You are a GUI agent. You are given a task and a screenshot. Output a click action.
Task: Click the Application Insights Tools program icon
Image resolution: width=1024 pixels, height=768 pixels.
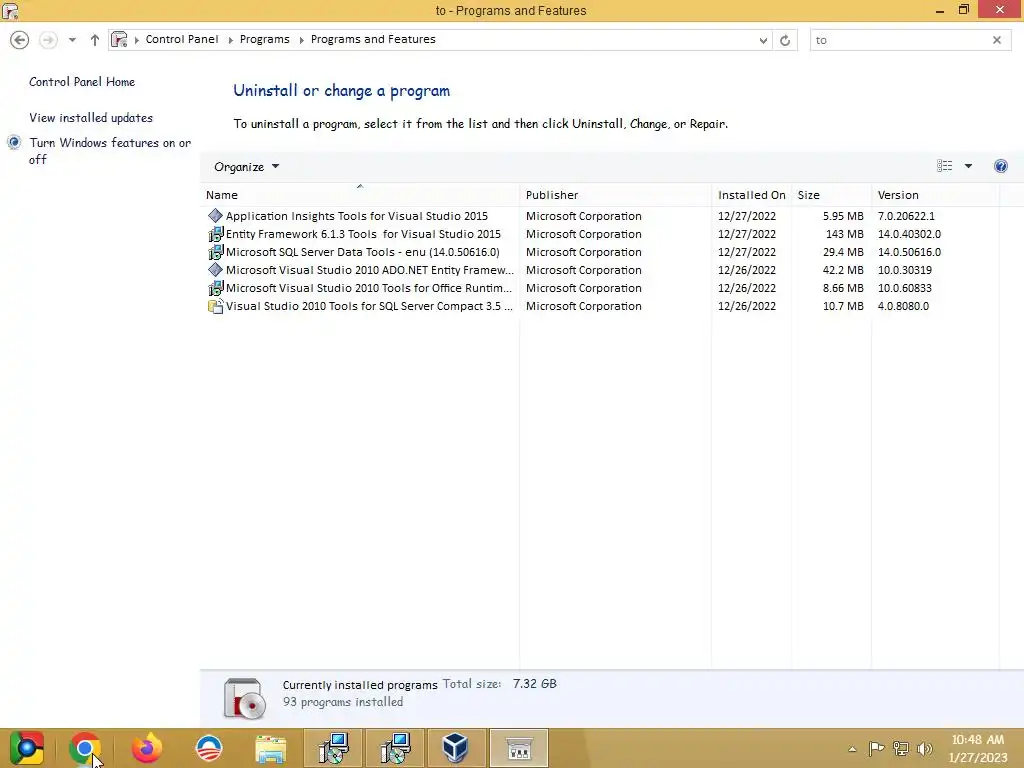pyautogui.click(x=215, y=216)
